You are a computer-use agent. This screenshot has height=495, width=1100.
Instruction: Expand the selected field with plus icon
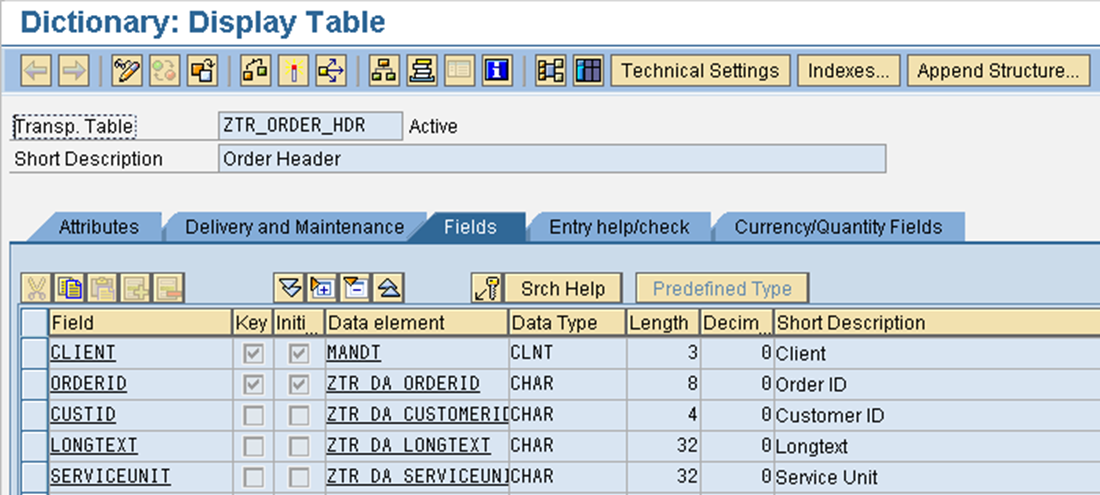tap(322, 289)
